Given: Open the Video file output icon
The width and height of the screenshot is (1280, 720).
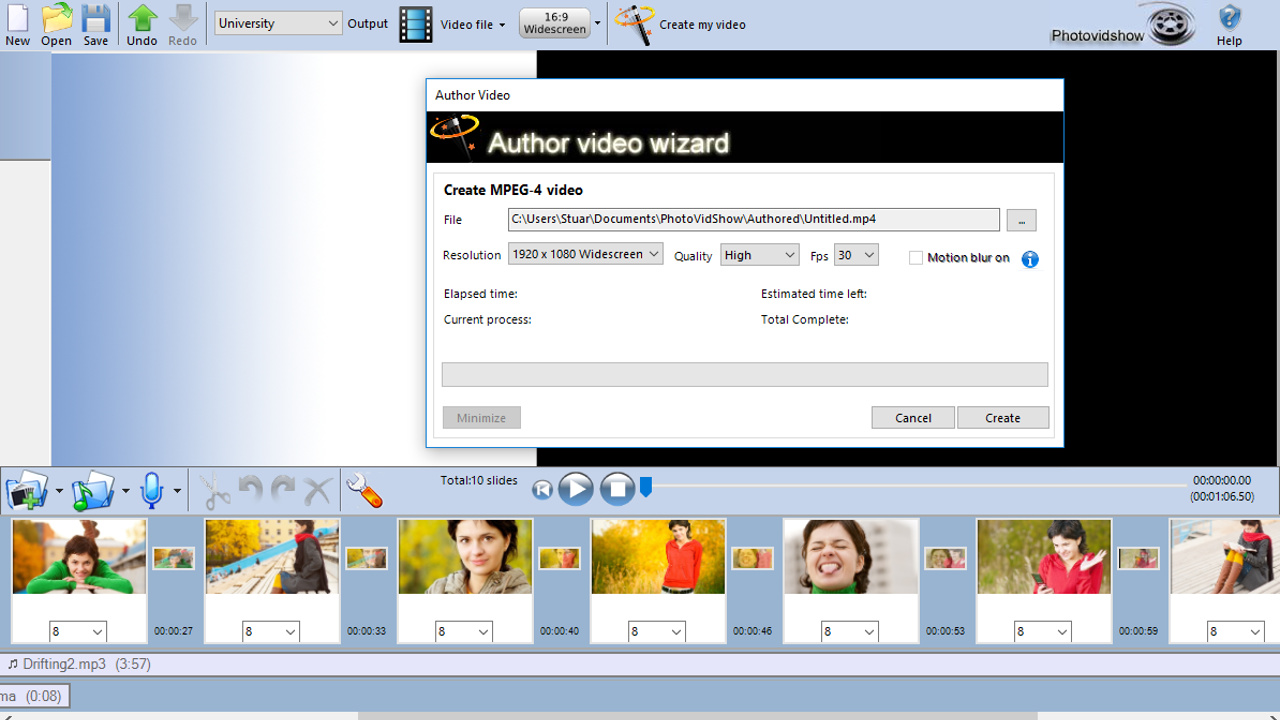Looking at the screenshot, I should (415, 24).
